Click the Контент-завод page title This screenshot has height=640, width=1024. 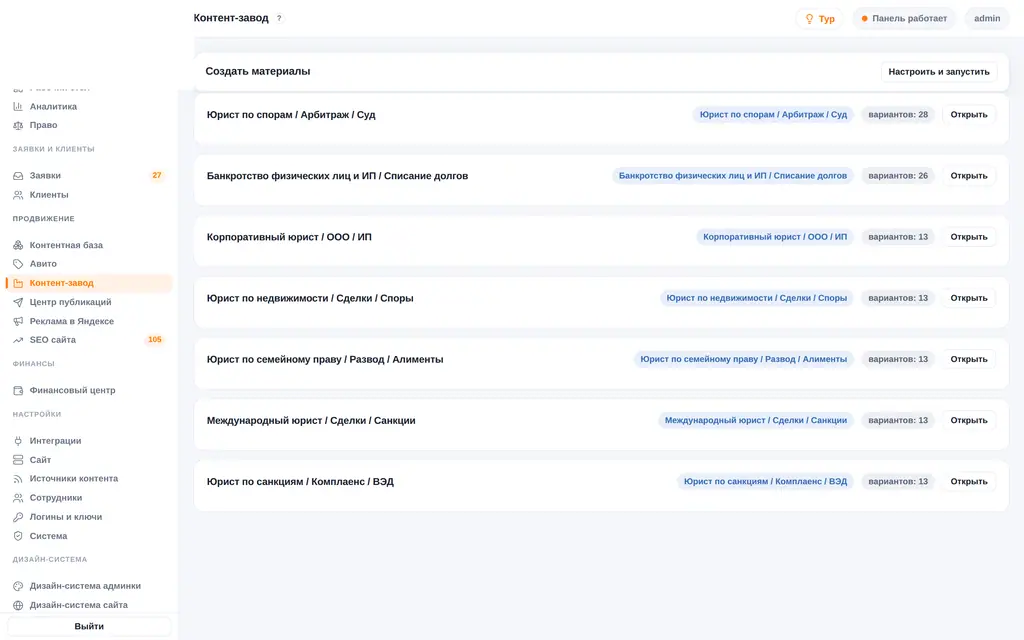tap(231, 18)
